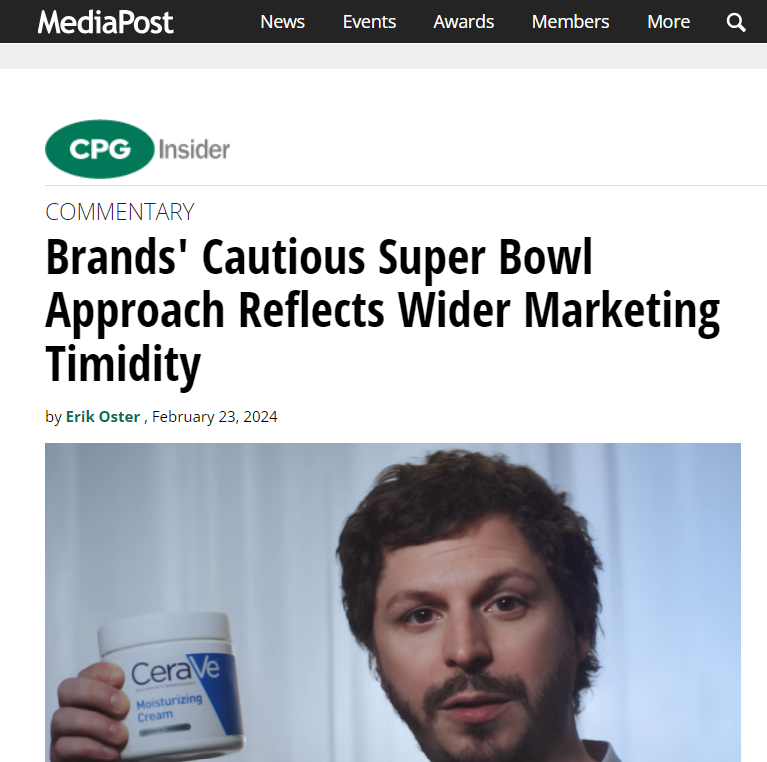Go to the Events section
This screenshot has height=762, width=767.
tap(369, 22)
